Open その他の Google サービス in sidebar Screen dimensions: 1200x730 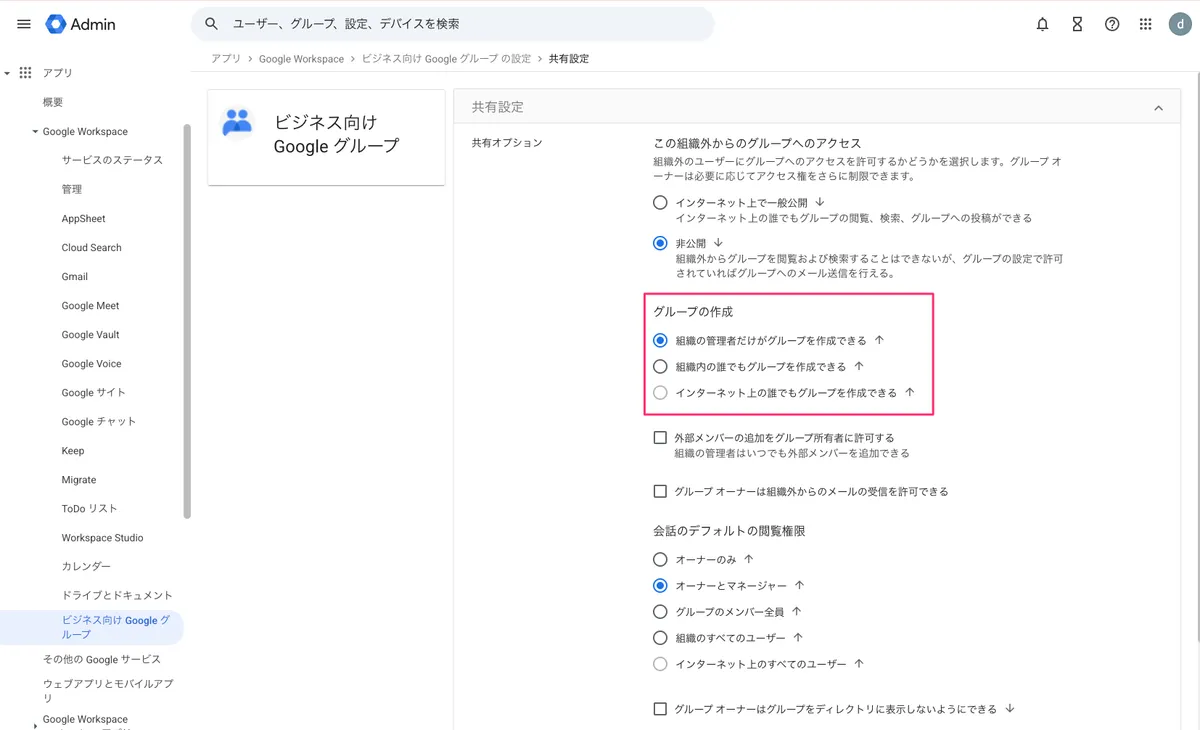point(102,659)
